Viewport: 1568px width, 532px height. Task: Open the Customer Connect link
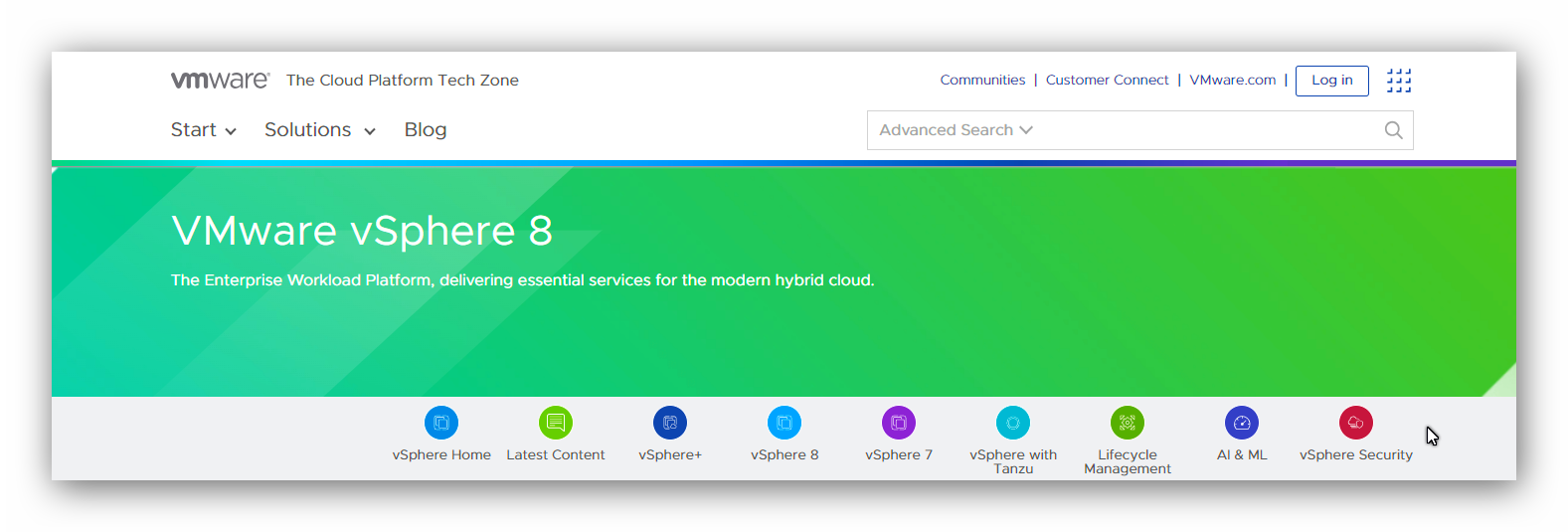pos(1108,80)
